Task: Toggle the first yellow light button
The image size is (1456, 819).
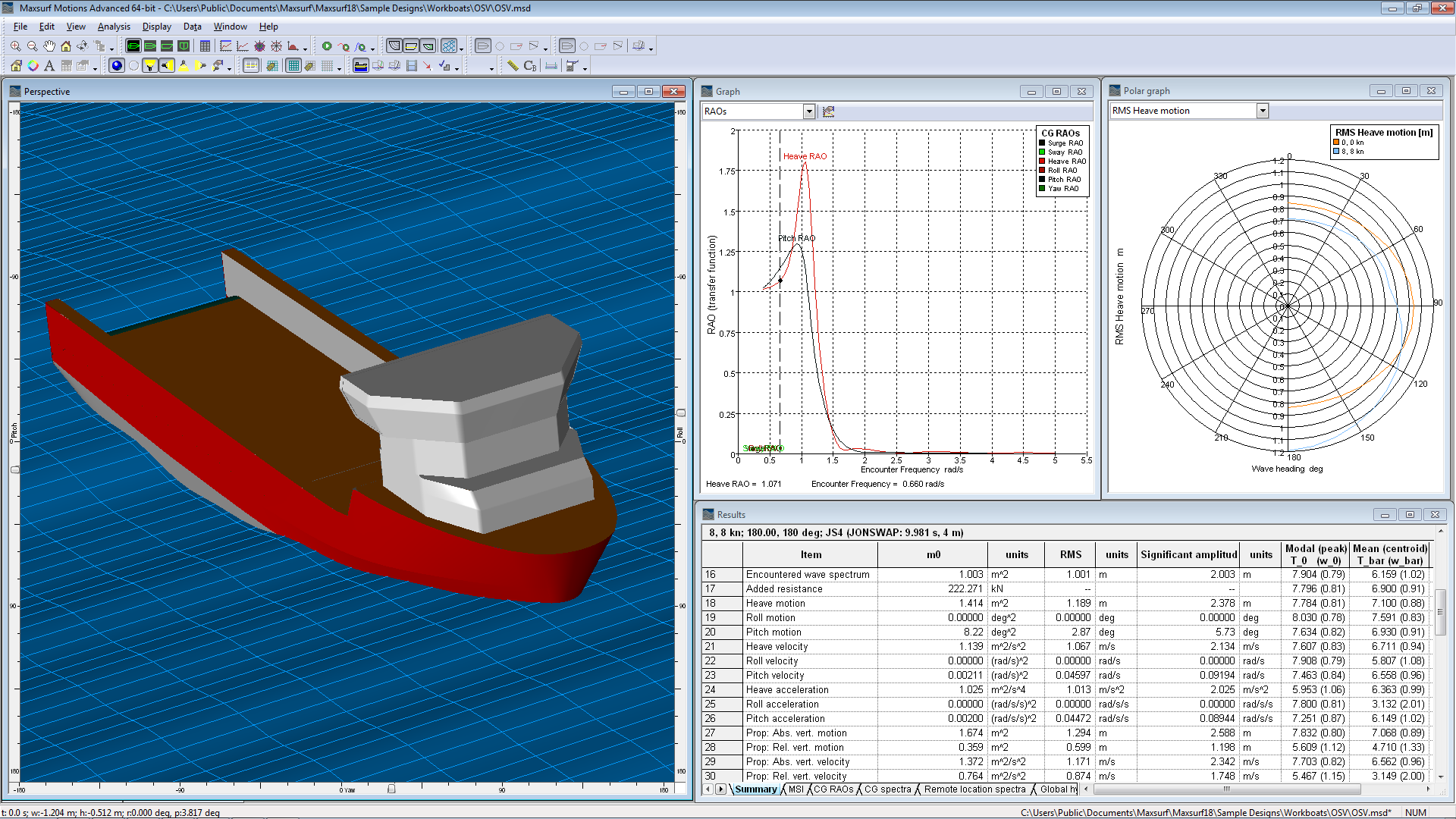Action: (x=150, y=66)
